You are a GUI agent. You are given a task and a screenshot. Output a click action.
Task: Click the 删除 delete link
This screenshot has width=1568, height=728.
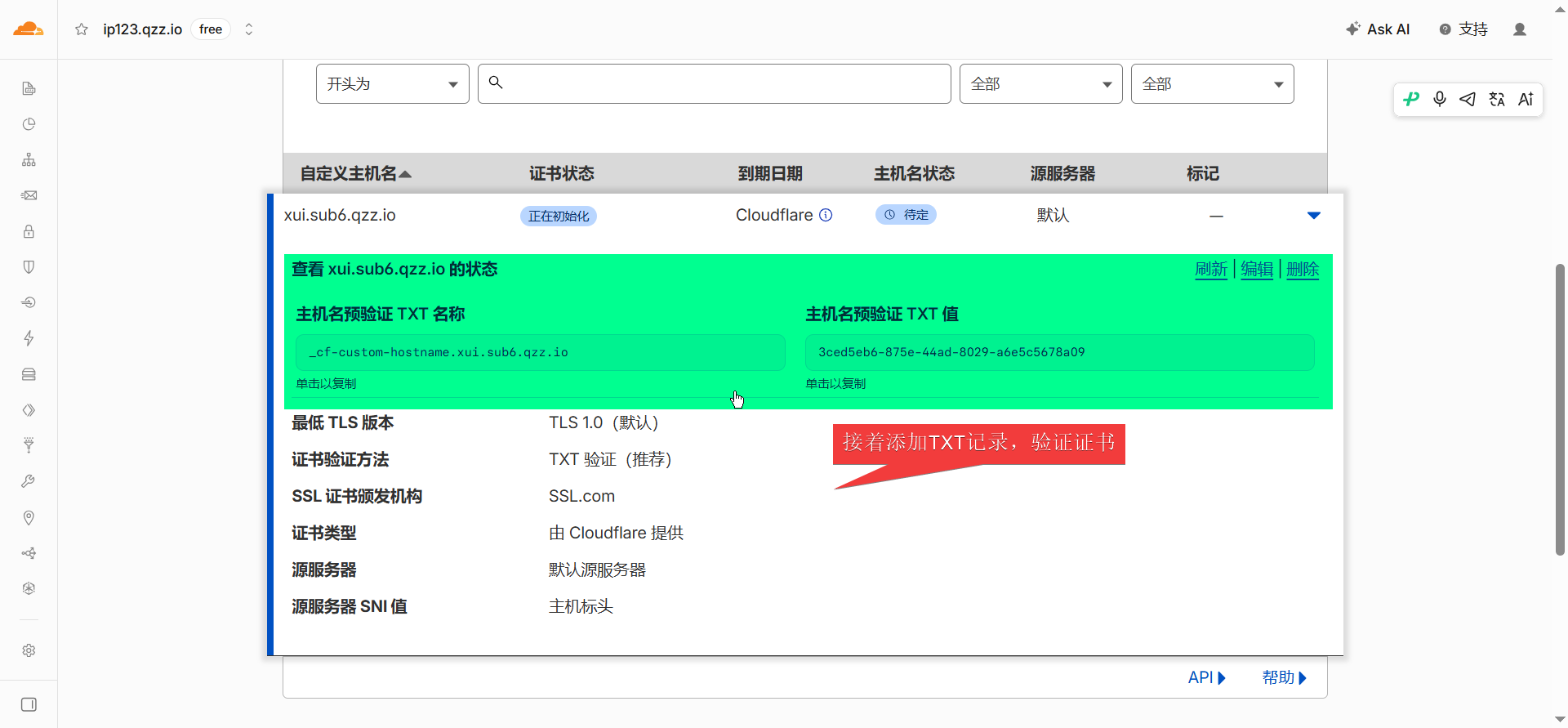(1303, 269)
